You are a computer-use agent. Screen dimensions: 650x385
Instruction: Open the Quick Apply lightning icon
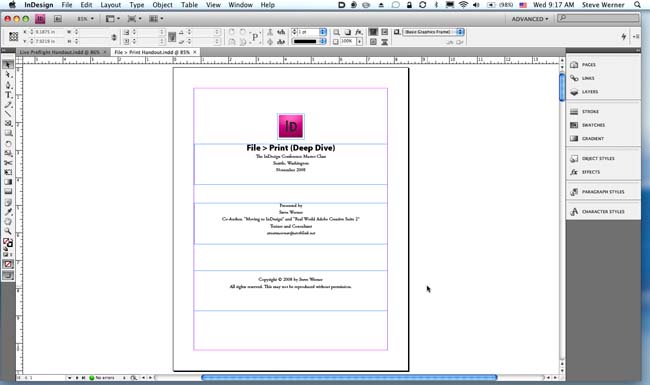pos(624,36)
